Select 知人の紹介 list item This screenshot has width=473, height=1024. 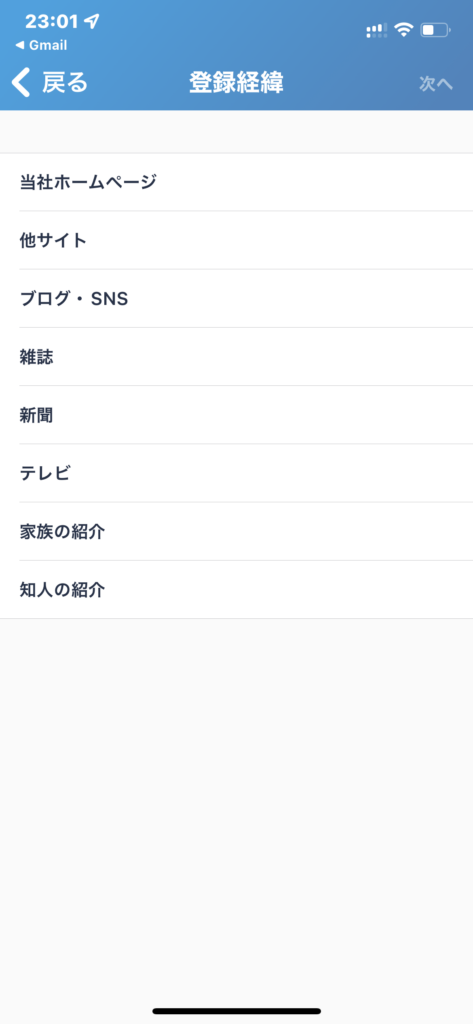coord(236,589)
